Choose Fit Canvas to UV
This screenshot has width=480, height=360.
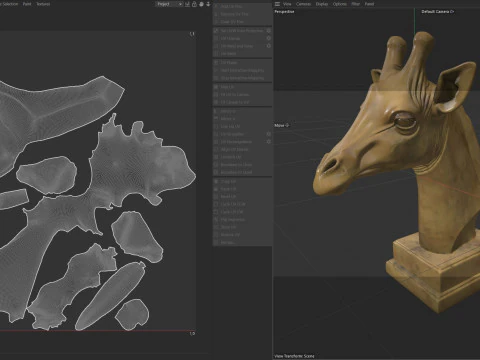pos(242,102)
